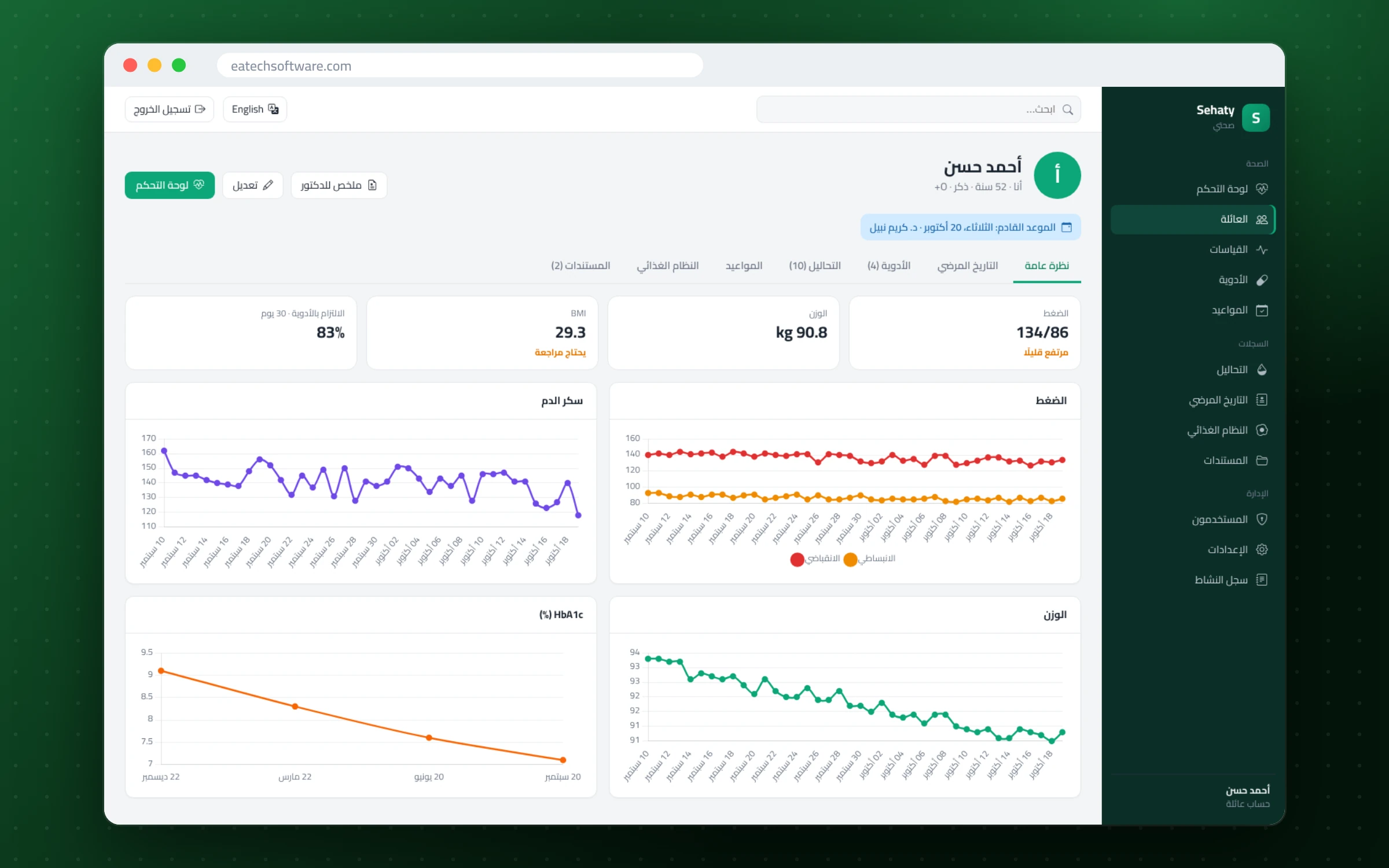Image resolution: width=1389 pixels, height=868 pixels.
Task: Switch to المستندات (2) tab
Action: pos(580,266)
